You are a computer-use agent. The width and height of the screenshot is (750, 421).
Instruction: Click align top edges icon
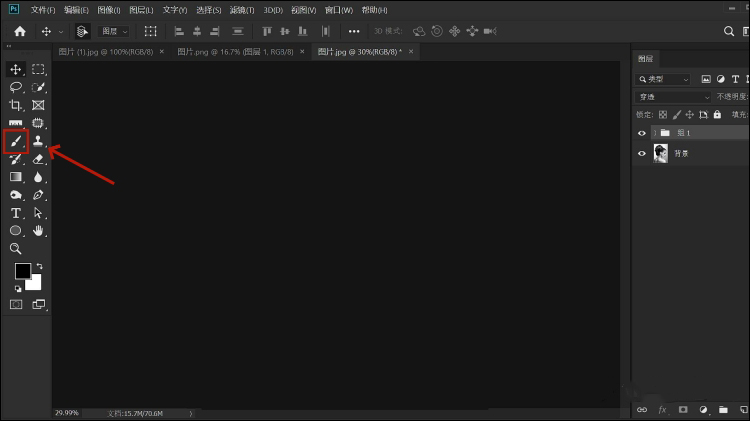[x=267, y=32]
